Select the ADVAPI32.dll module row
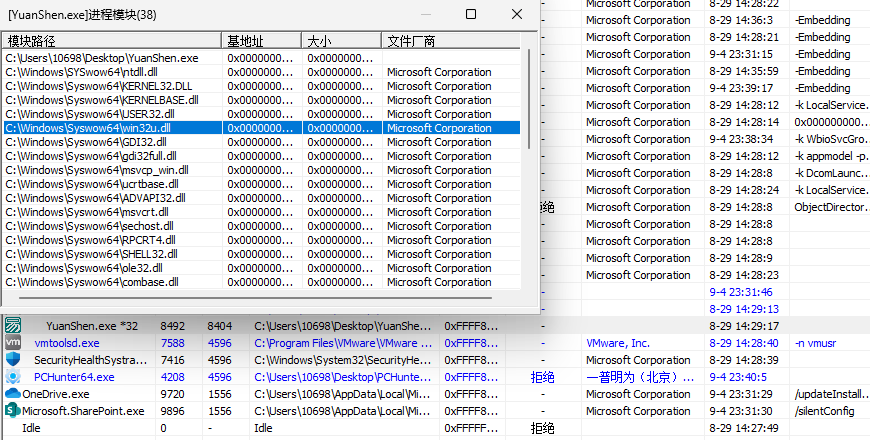This screenshot has height=440, width=870. tap(261, 198)
